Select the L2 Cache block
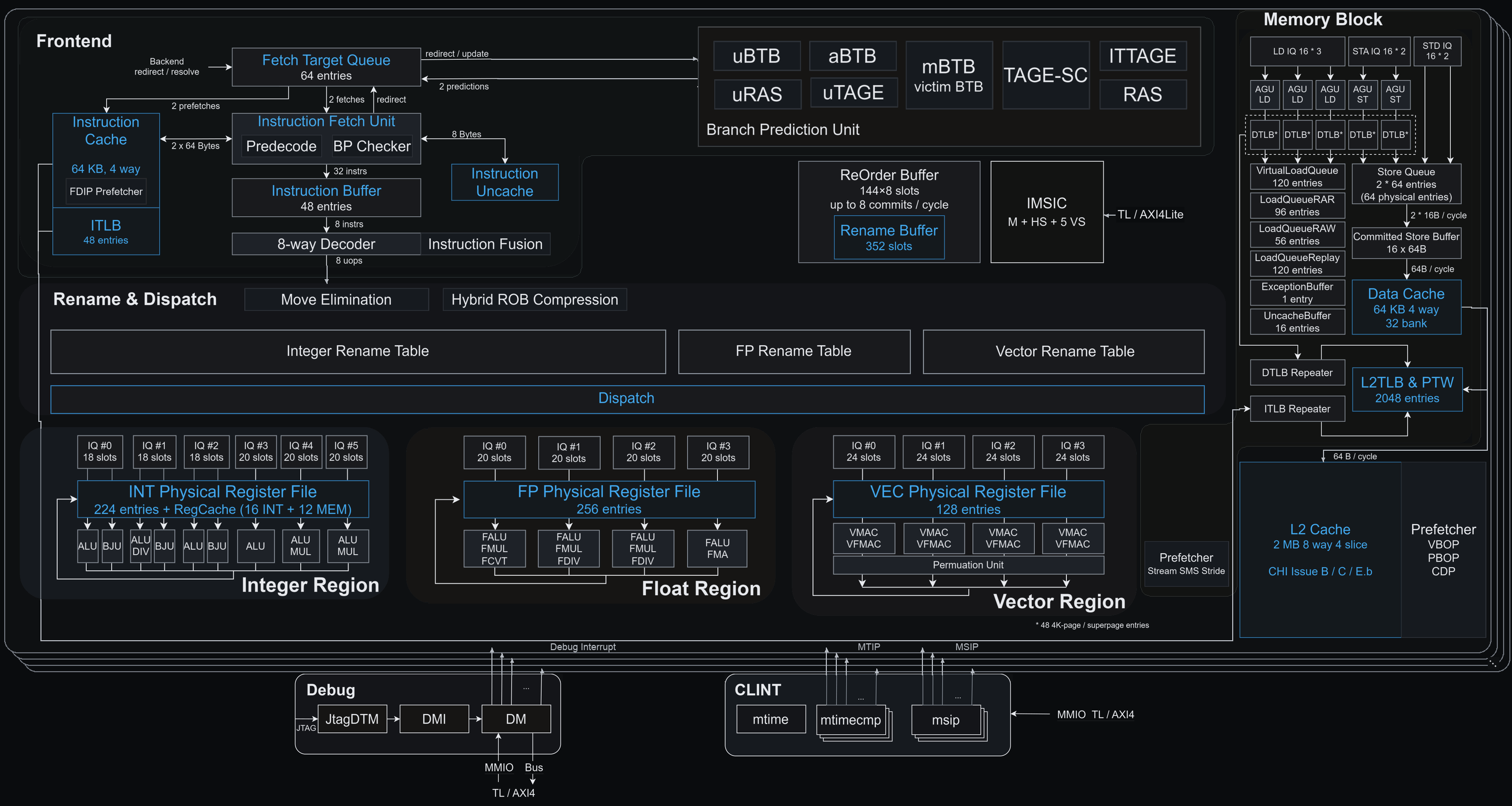1512x806 pixels. pos(1320,549)
